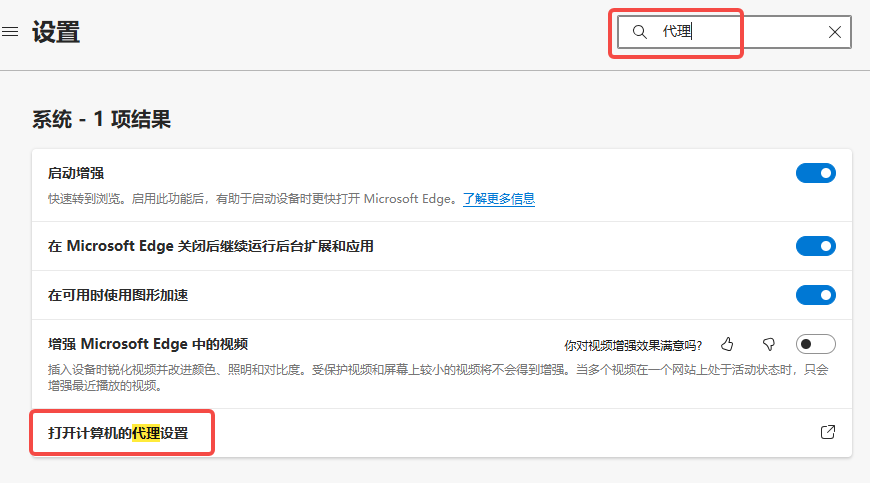The width and height of the screenshot is (870, 483).
Task: Turn off the 启动增强 toggle
Action: point(816,173)
